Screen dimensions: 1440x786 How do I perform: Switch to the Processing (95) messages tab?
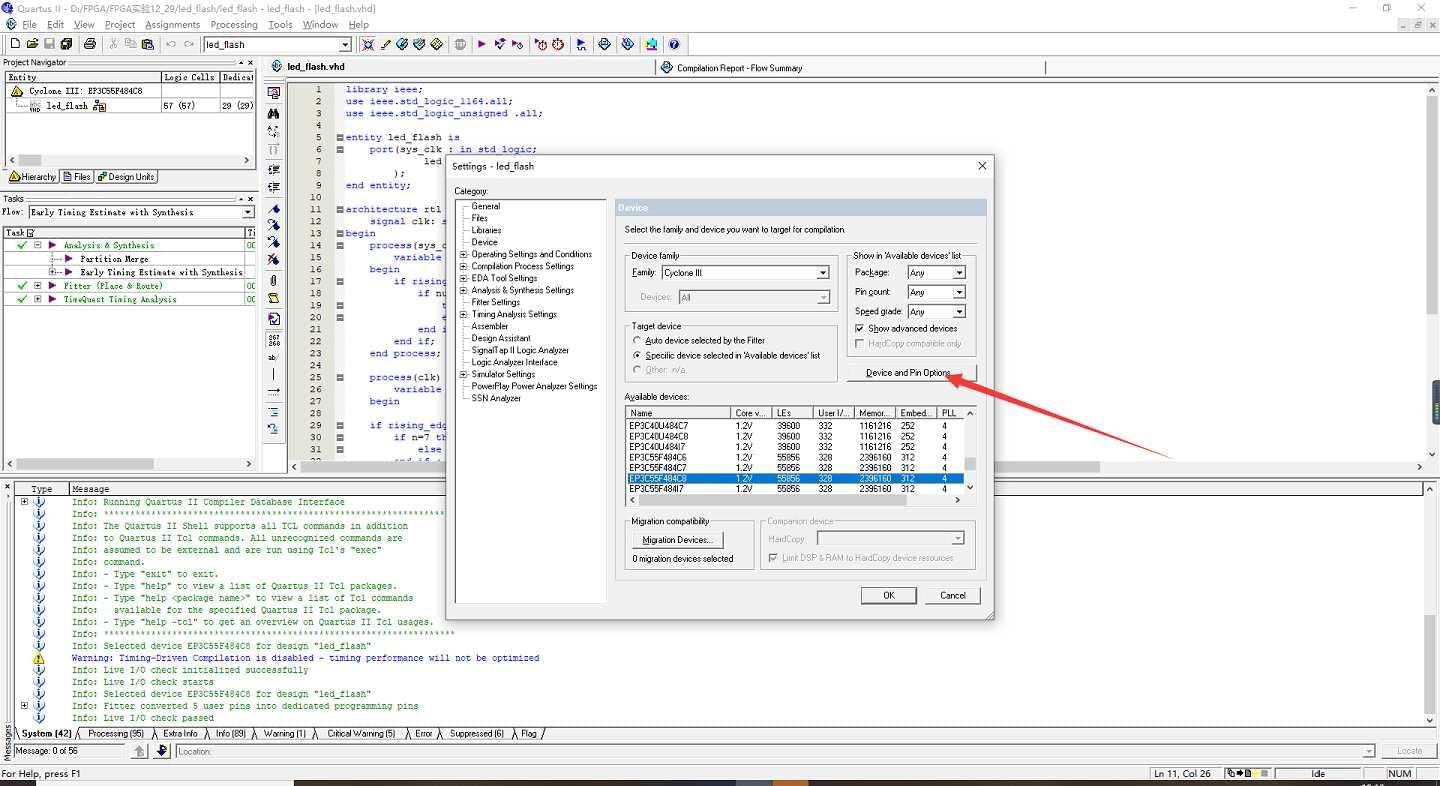[x=116, y=733]
